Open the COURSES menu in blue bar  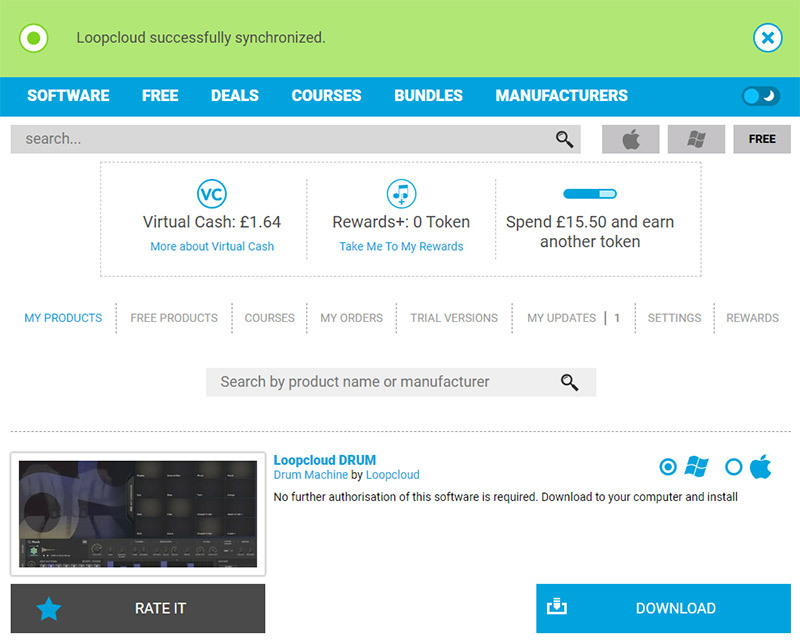point(327,96)
